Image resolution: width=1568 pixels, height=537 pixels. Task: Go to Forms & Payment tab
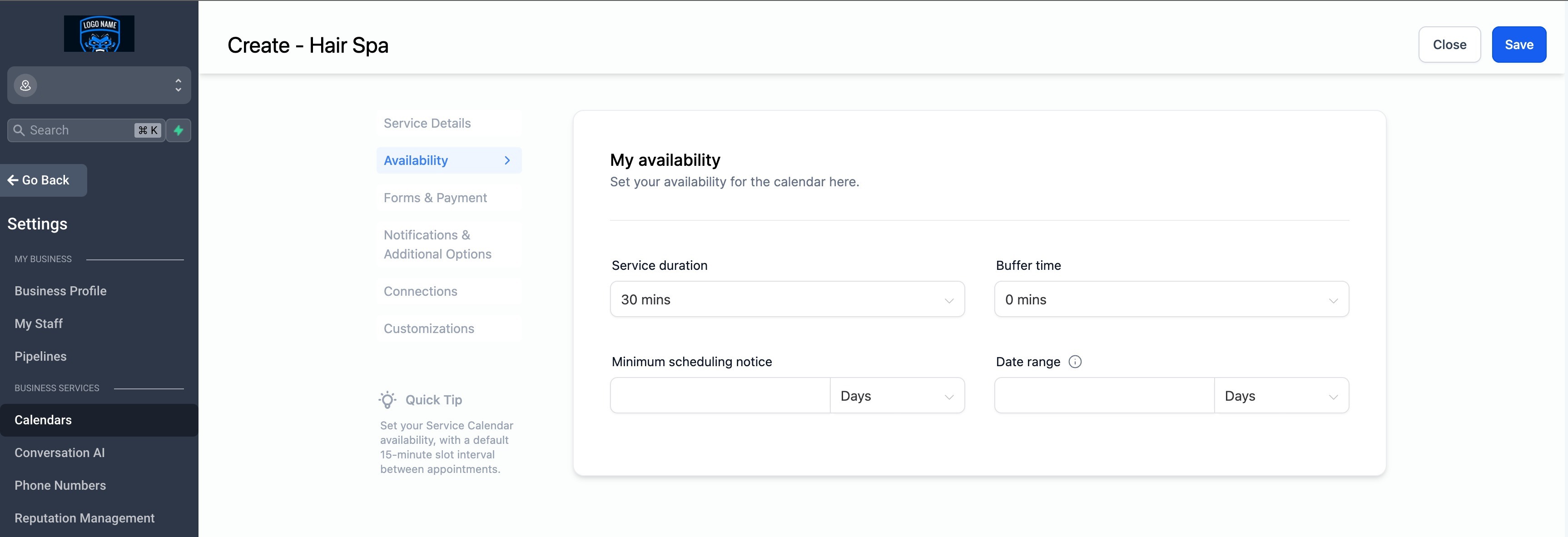[435, 198]
